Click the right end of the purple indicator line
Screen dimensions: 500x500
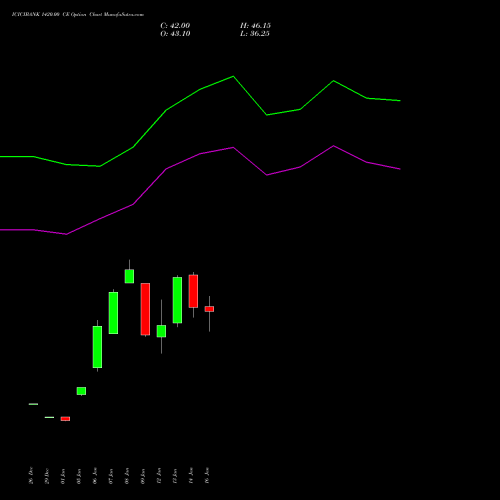(x=399, y=169)
